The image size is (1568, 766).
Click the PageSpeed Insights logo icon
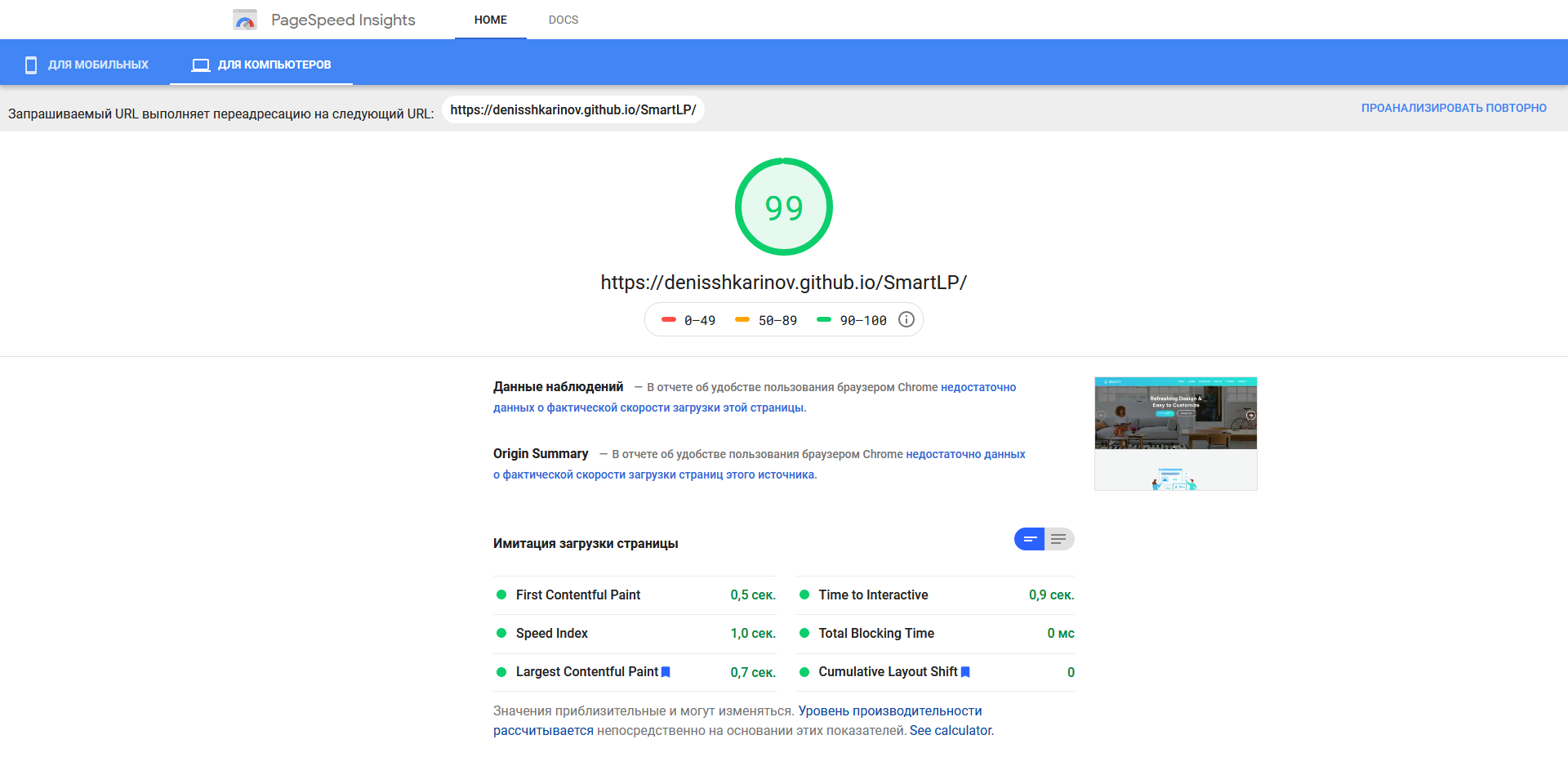click(245, 20)
